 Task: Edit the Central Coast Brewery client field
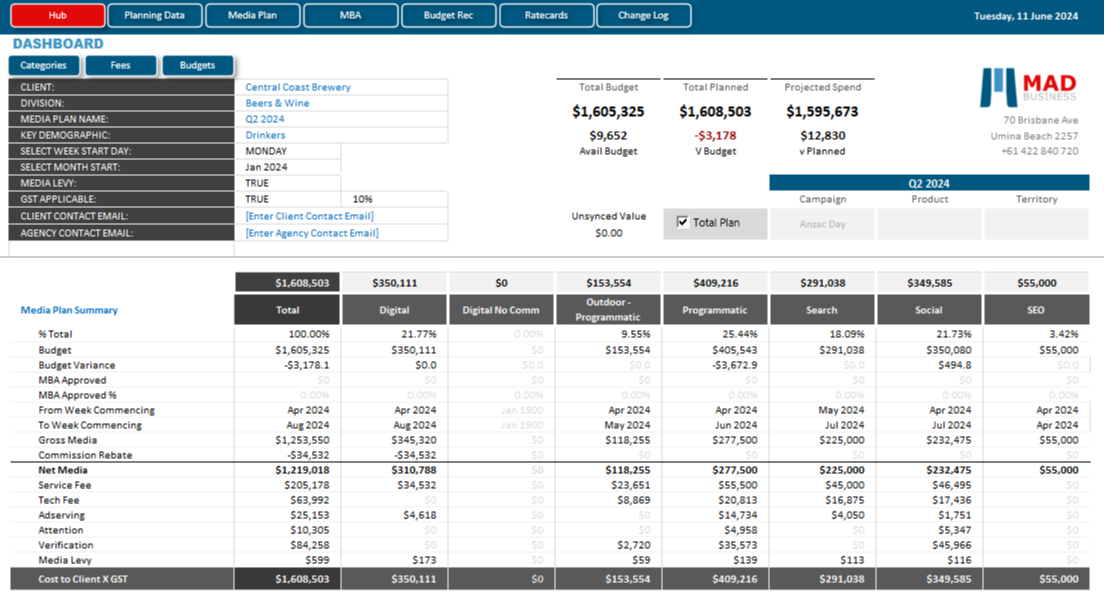(x=344, y=87)
